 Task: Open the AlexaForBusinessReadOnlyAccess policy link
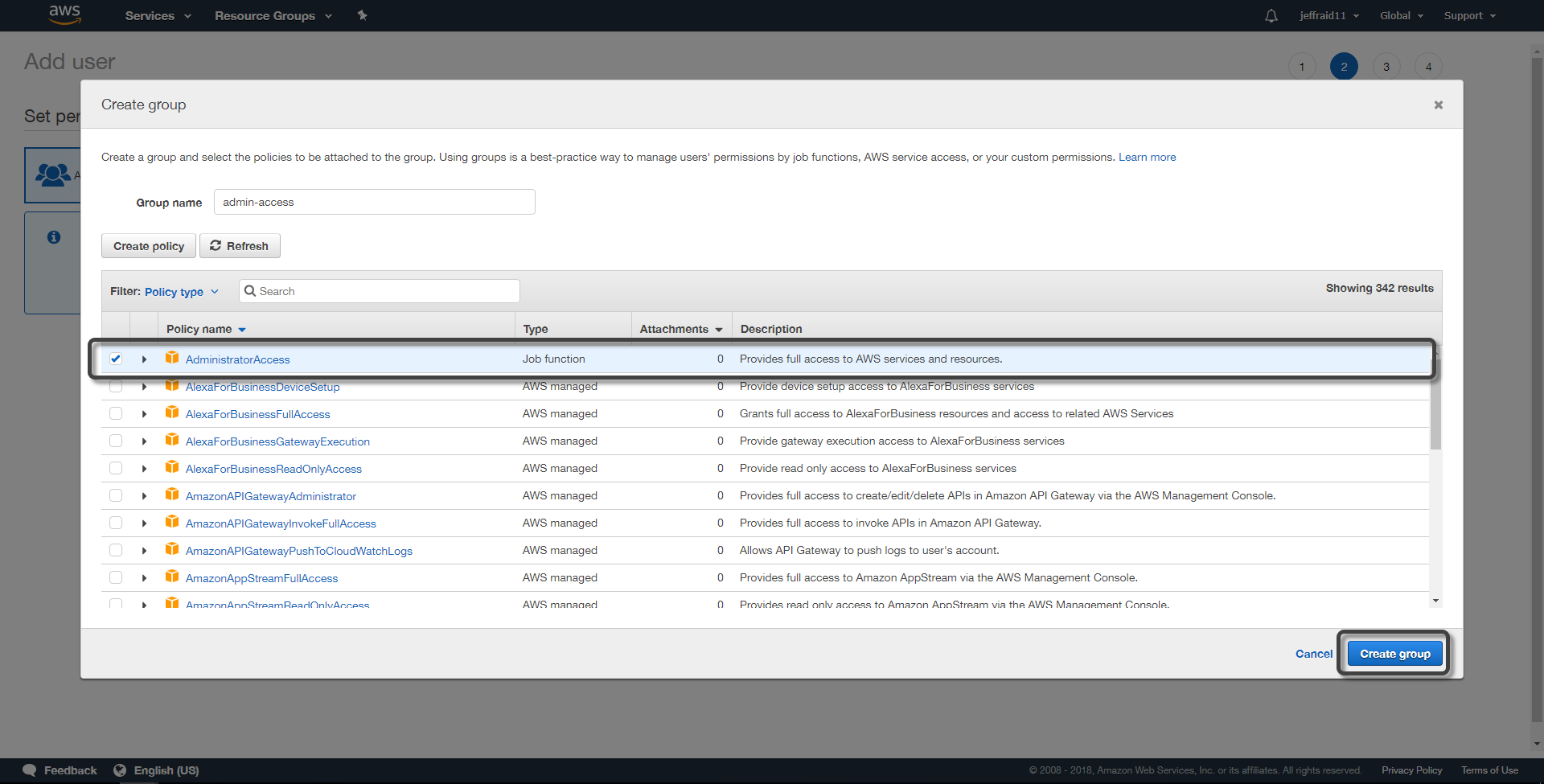click(x=273, y=469)
